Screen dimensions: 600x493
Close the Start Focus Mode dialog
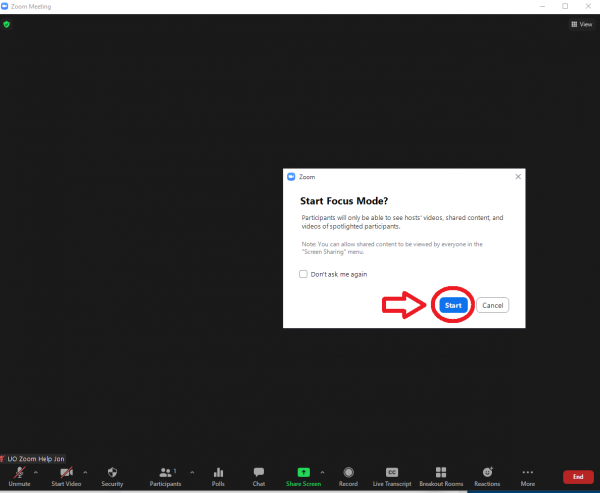pyautogui.click(x=518, y=176)
